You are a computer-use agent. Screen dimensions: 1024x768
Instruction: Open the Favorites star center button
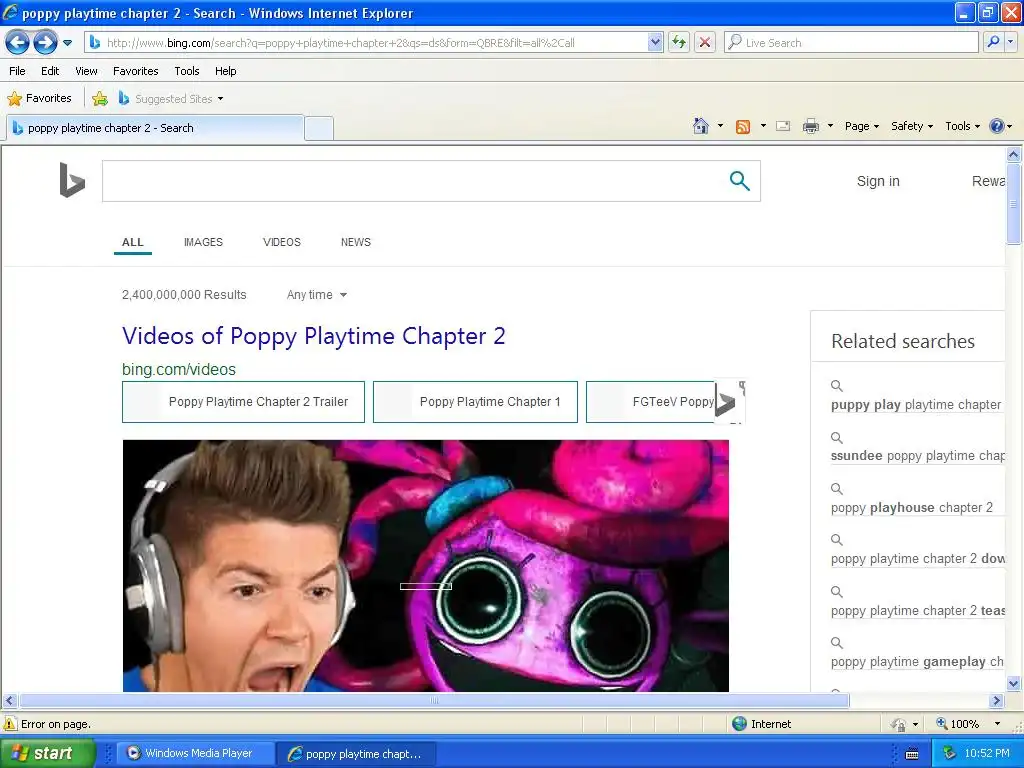click(39, 99)
